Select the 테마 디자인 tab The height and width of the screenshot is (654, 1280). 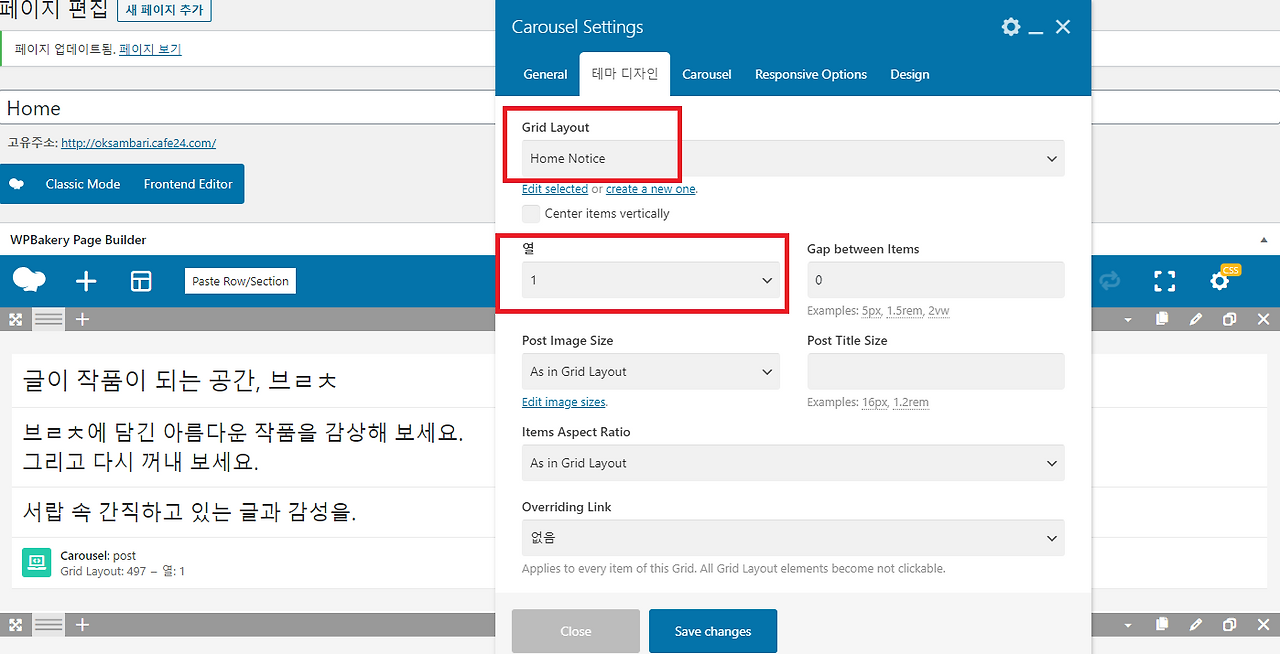[625, 74]
